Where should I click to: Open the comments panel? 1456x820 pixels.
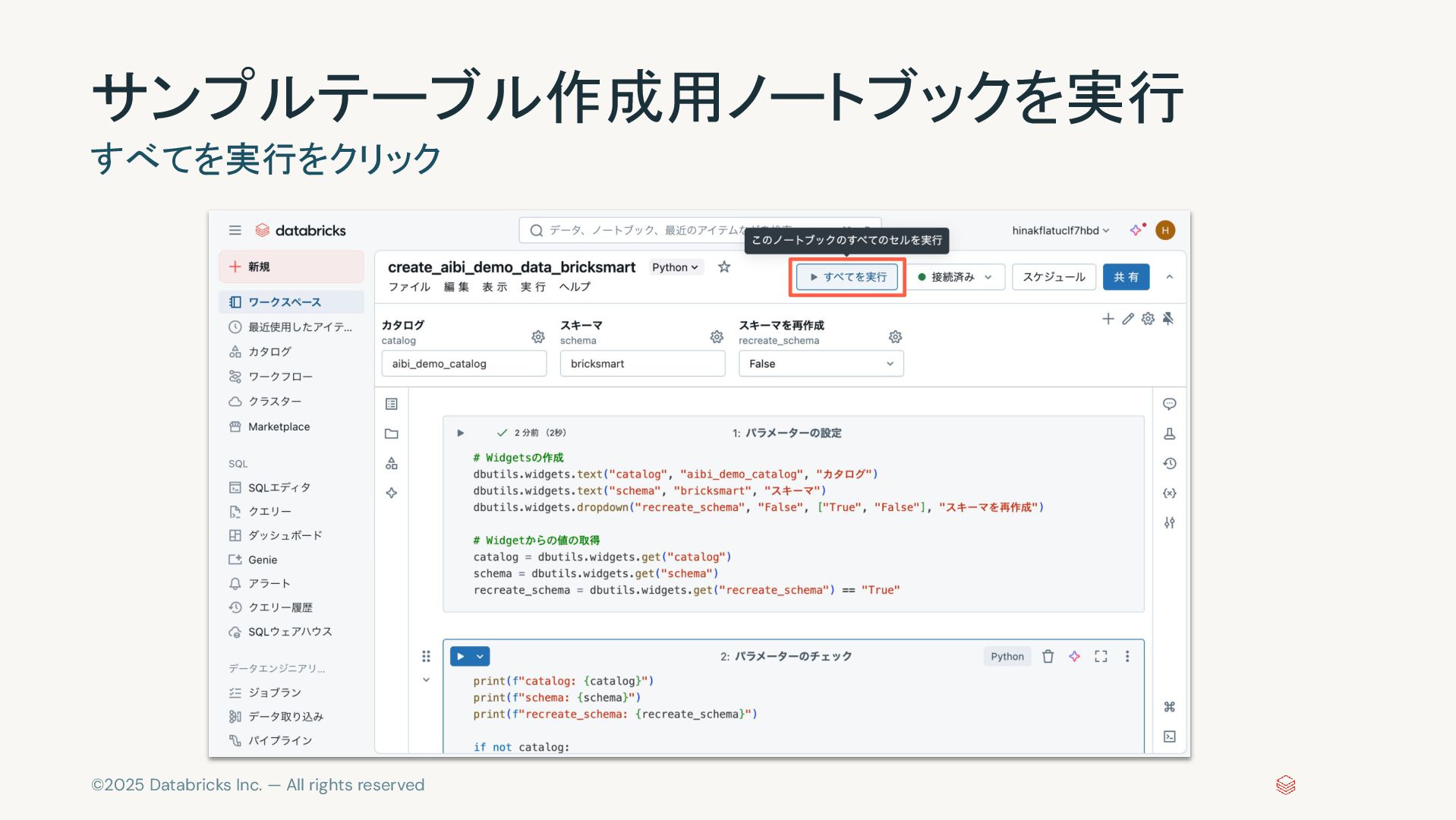(x=1170, y=404)
